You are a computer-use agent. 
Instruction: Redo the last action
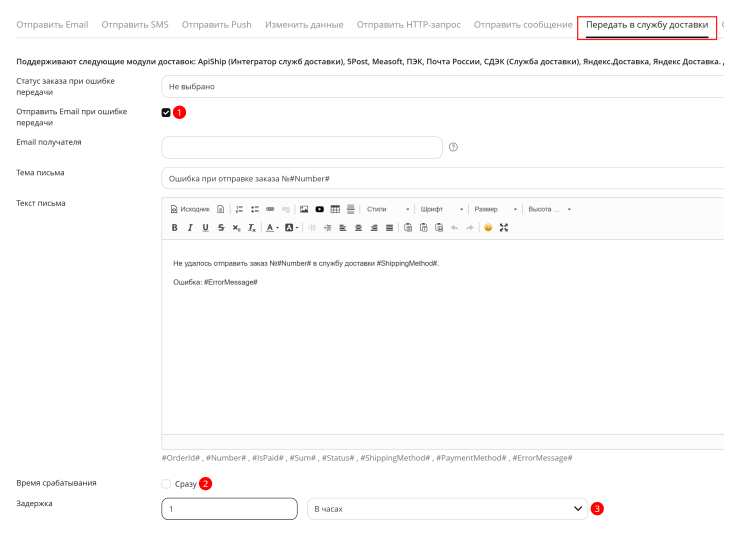point(470,227)
